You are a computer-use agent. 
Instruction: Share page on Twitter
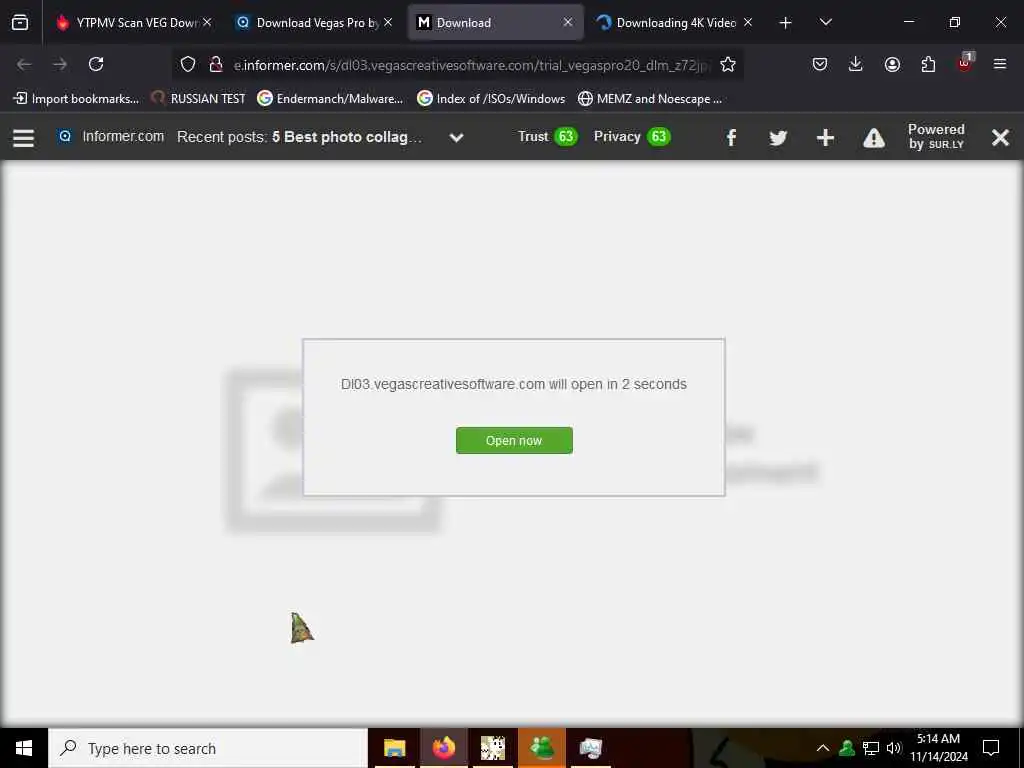pyautogui.click(x=778, y=138)
